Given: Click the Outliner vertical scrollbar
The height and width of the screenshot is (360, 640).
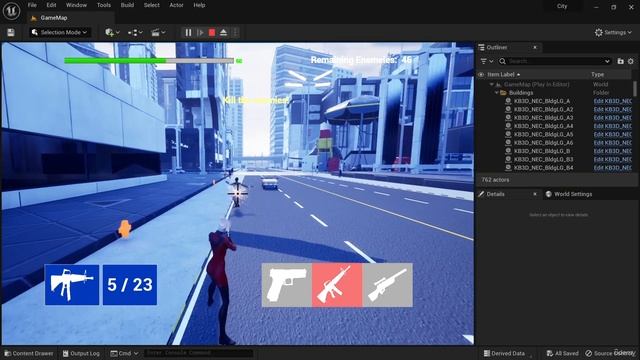Looking at the screenshot, I should (x=635, y=88).
